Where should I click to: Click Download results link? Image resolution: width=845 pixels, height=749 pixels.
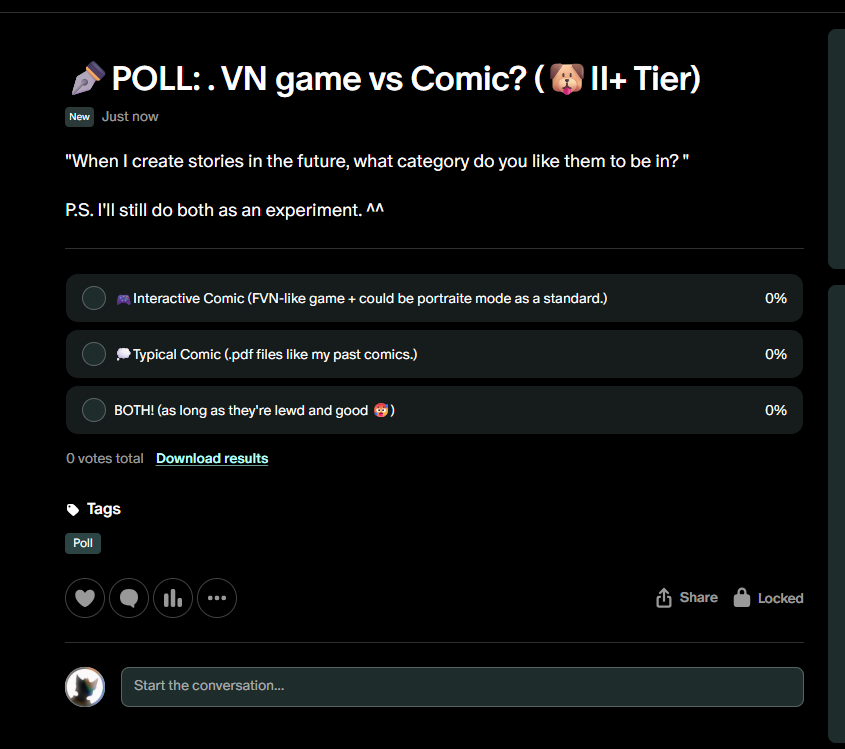tap(212, 459)
